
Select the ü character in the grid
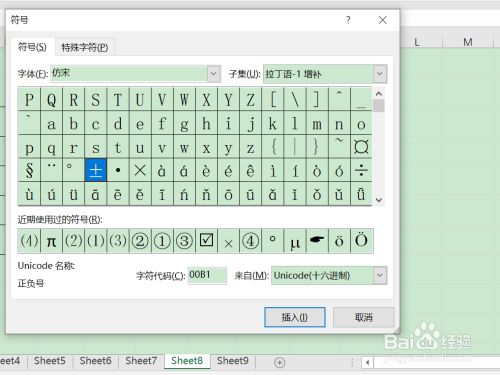pos(74,194)
